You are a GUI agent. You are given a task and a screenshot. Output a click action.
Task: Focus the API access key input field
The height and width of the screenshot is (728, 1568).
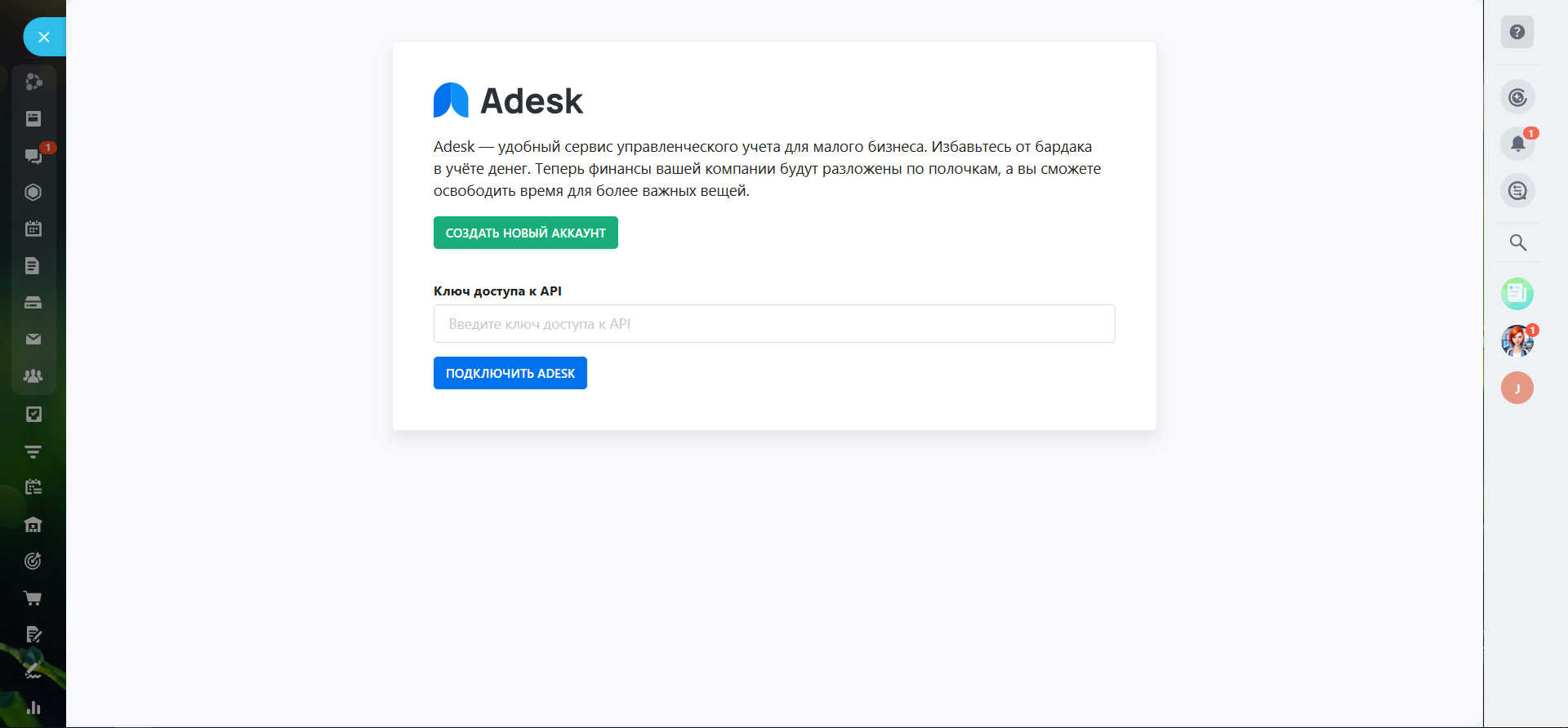click(773, 324)
